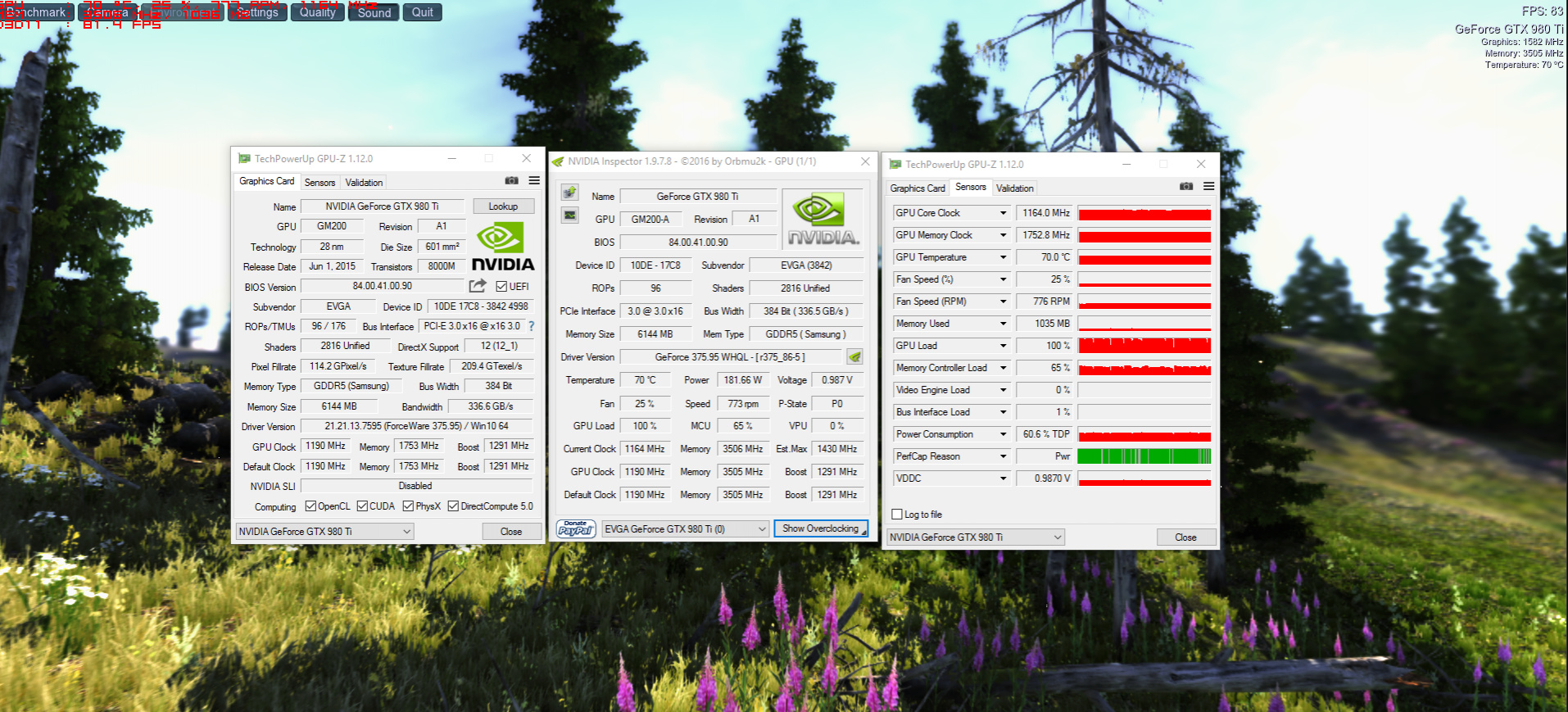
Task: Expand the GPU Load sensor dropdown
Action: 1003,346
